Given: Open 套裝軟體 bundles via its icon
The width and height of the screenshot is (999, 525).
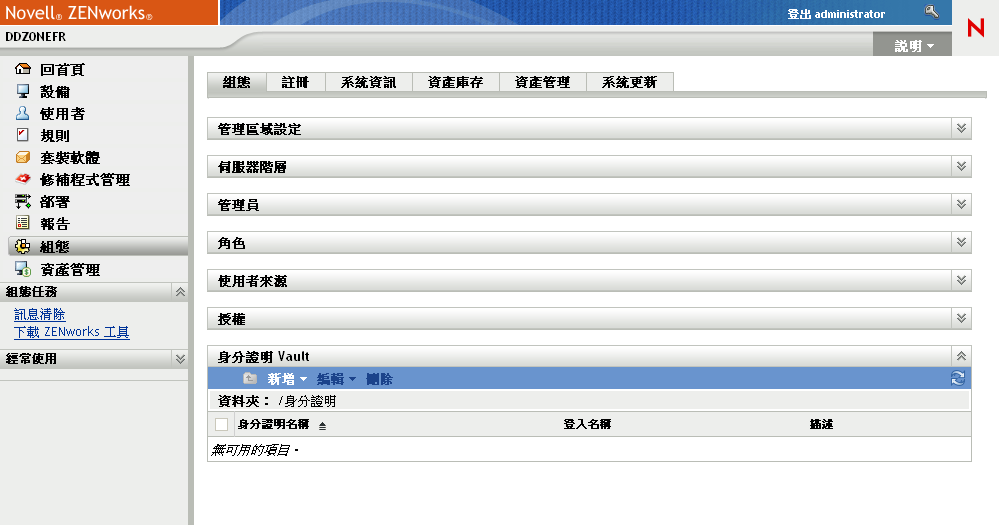Looking at the screenshot, I should click(x=24, y=158).
